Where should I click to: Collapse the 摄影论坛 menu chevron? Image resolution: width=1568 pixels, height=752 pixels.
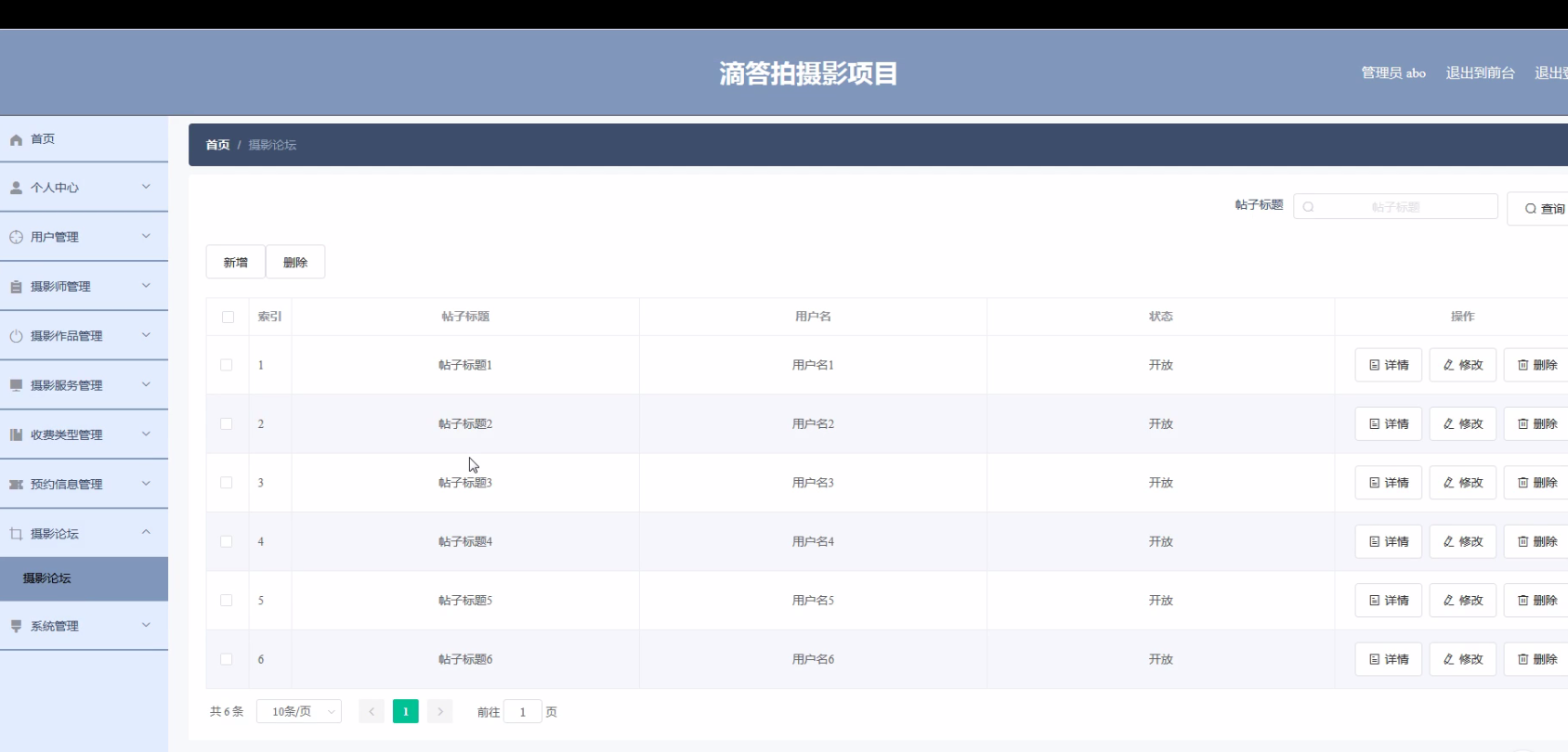(x=146, y=533)
